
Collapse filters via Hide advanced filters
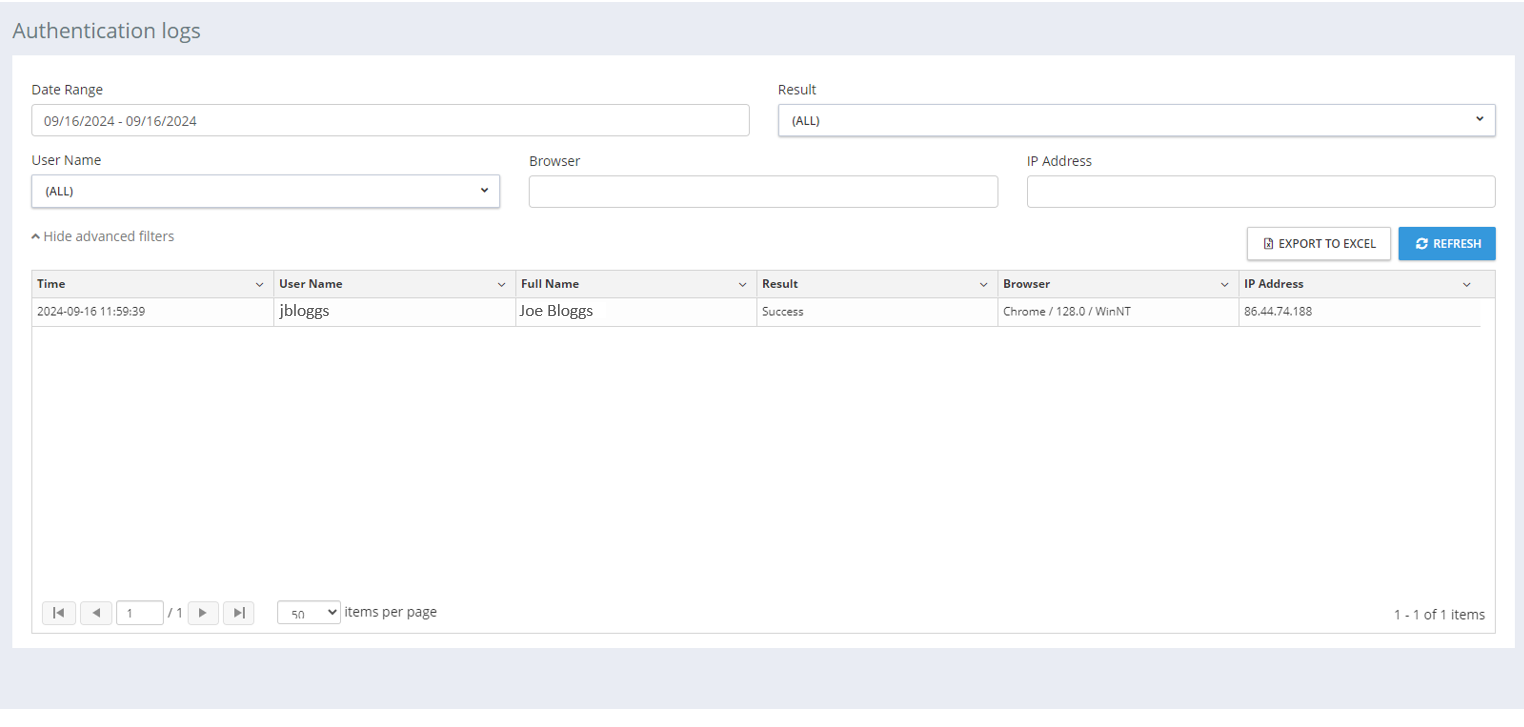[x=103, y=237]
